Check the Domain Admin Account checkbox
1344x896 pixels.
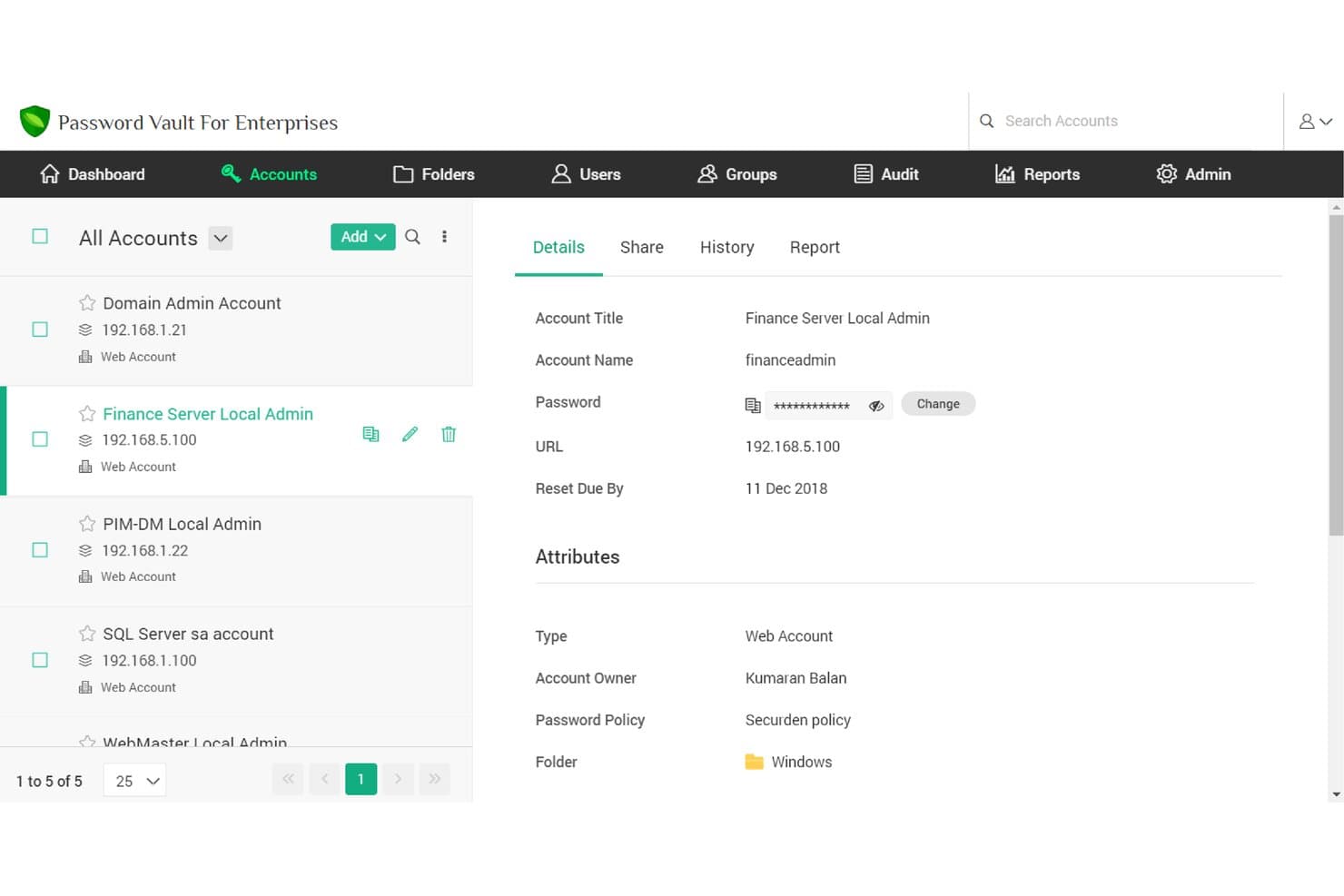coord(40,329)
